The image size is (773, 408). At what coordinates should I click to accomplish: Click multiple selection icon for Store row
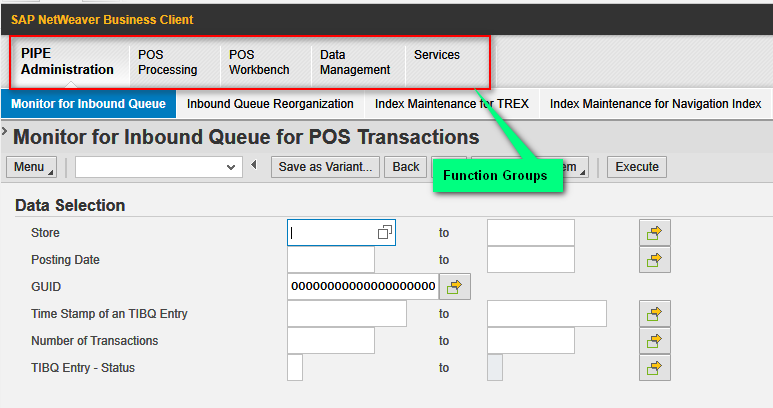(654, 233)
